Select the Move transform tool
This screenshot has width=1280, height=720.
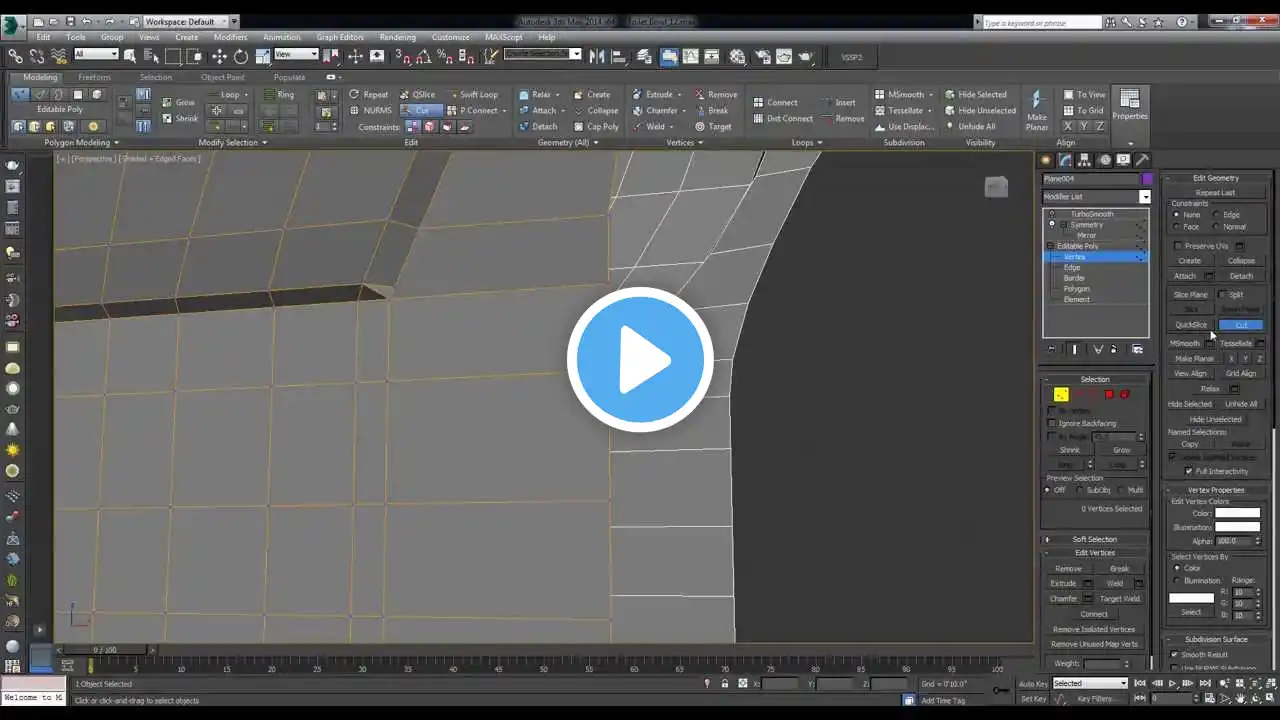coord(219,56)
